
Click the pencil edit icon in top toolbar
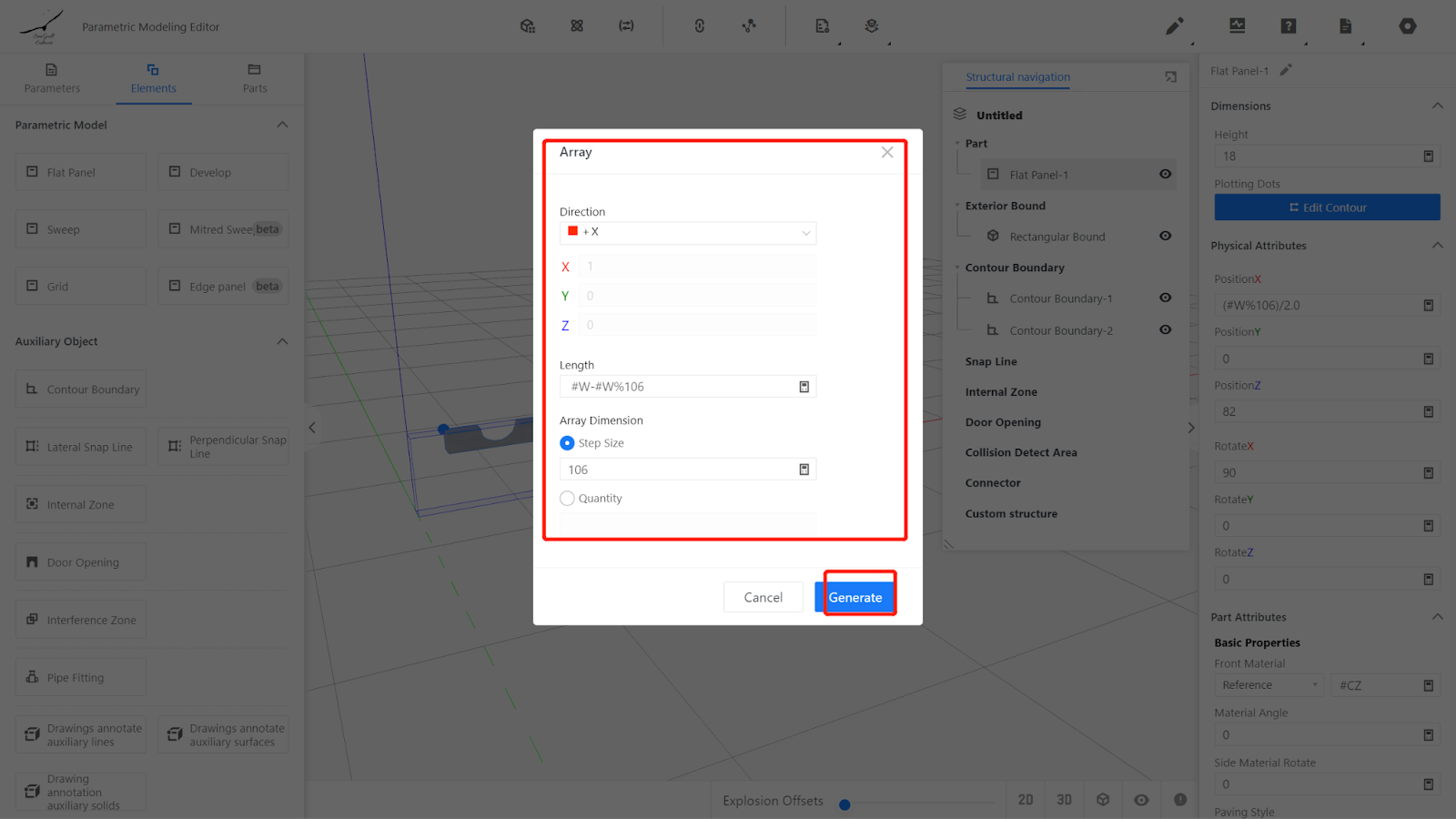click(1174, 26)
